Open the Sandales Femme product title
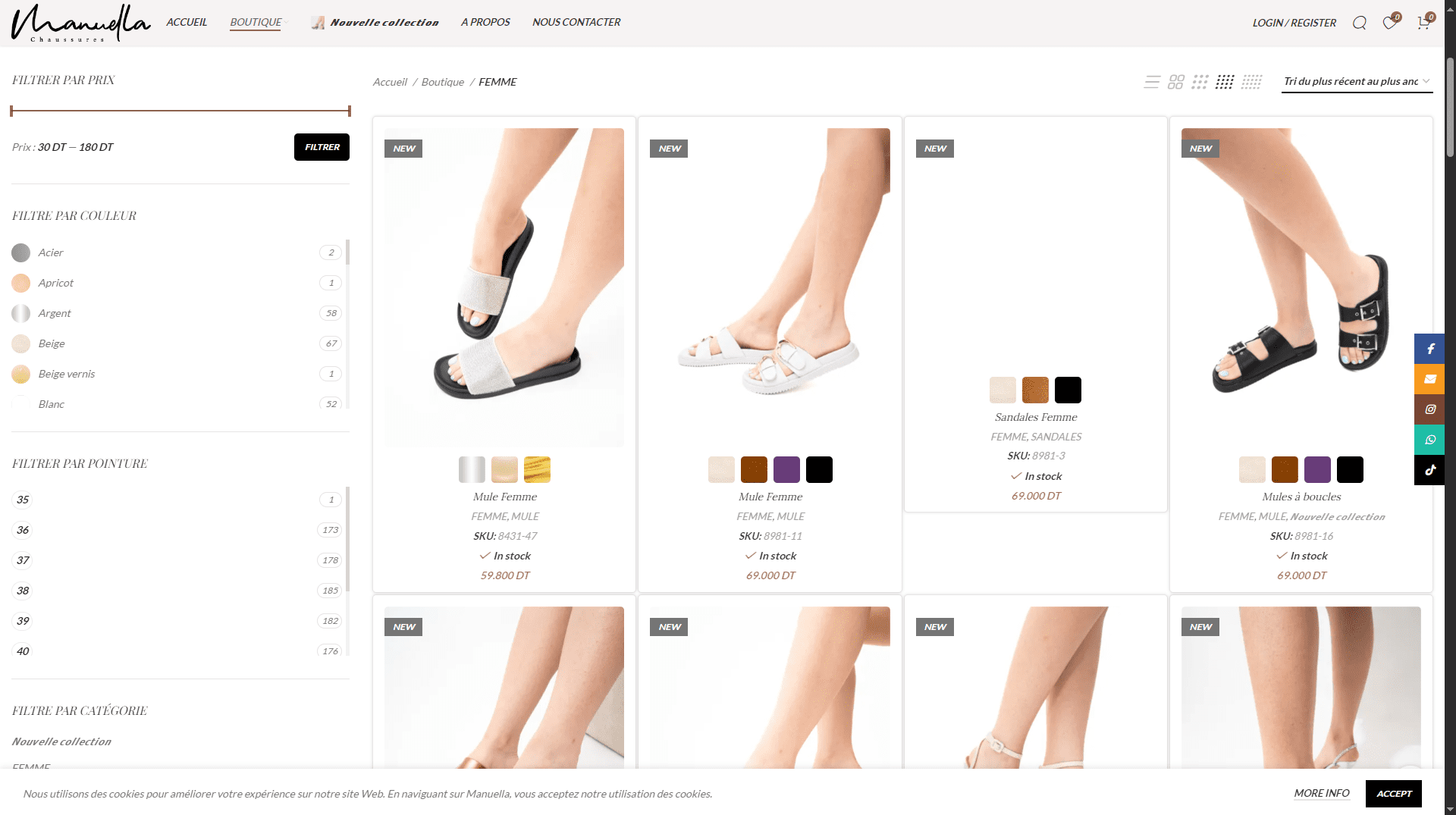 click(x=1036, y=417)
